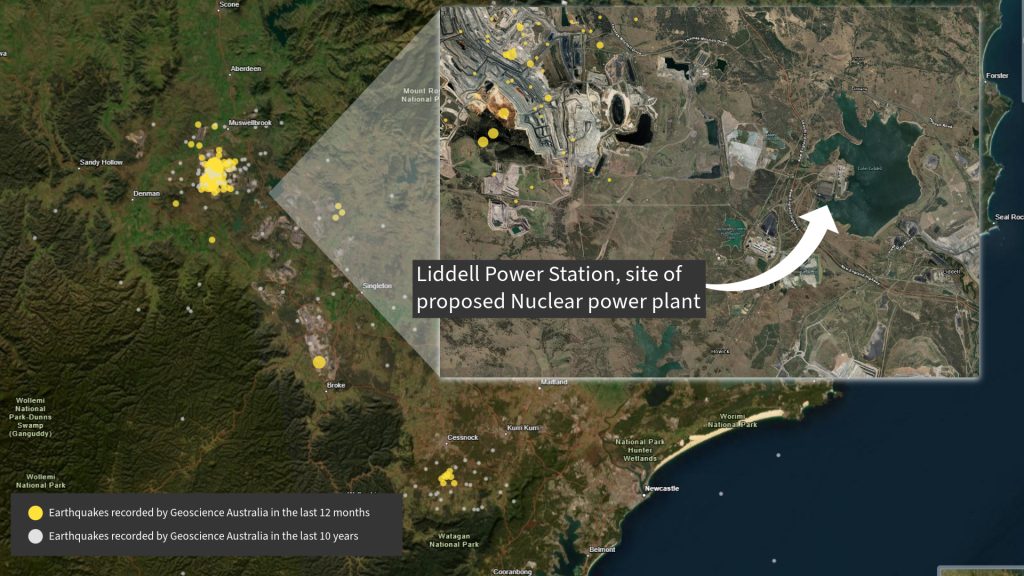Screen dimensions: 1024x576
Task: Click the Sandy Hollow label
Action: [101, 162]
